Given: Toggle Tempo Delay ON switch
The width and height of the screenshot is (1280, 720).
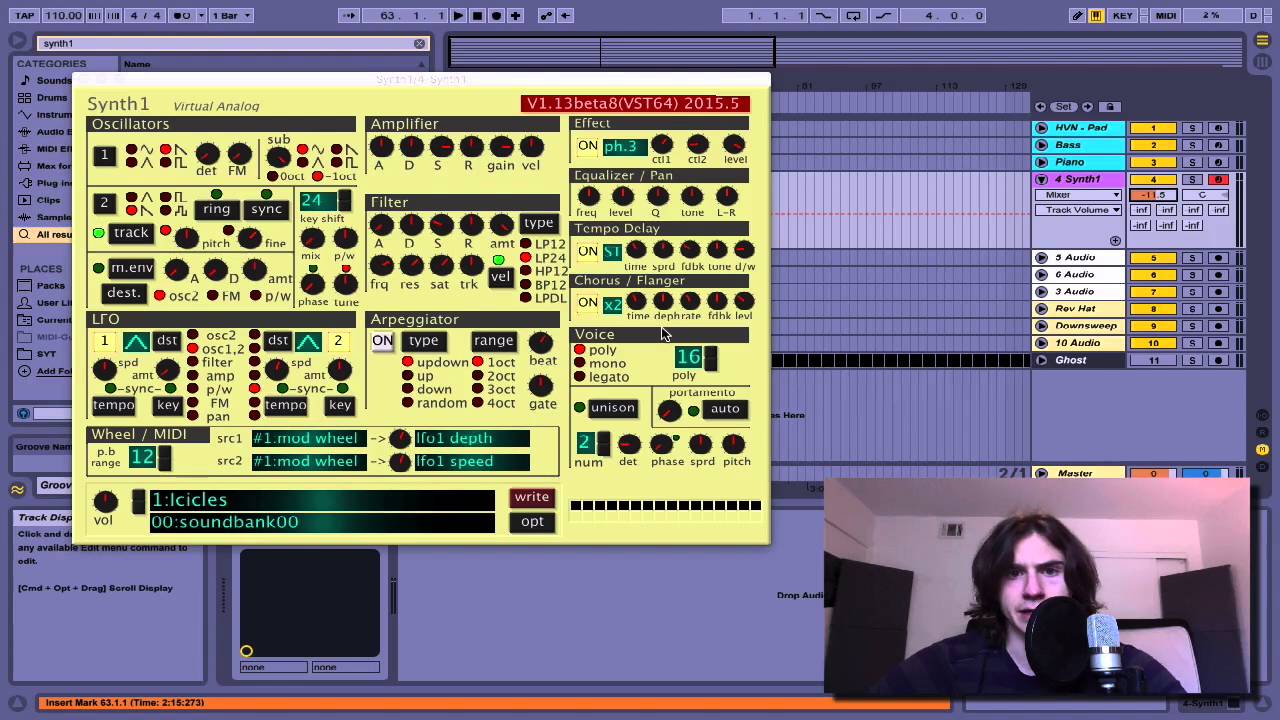Looking at the screenshot, I should (x=587, y=251).
